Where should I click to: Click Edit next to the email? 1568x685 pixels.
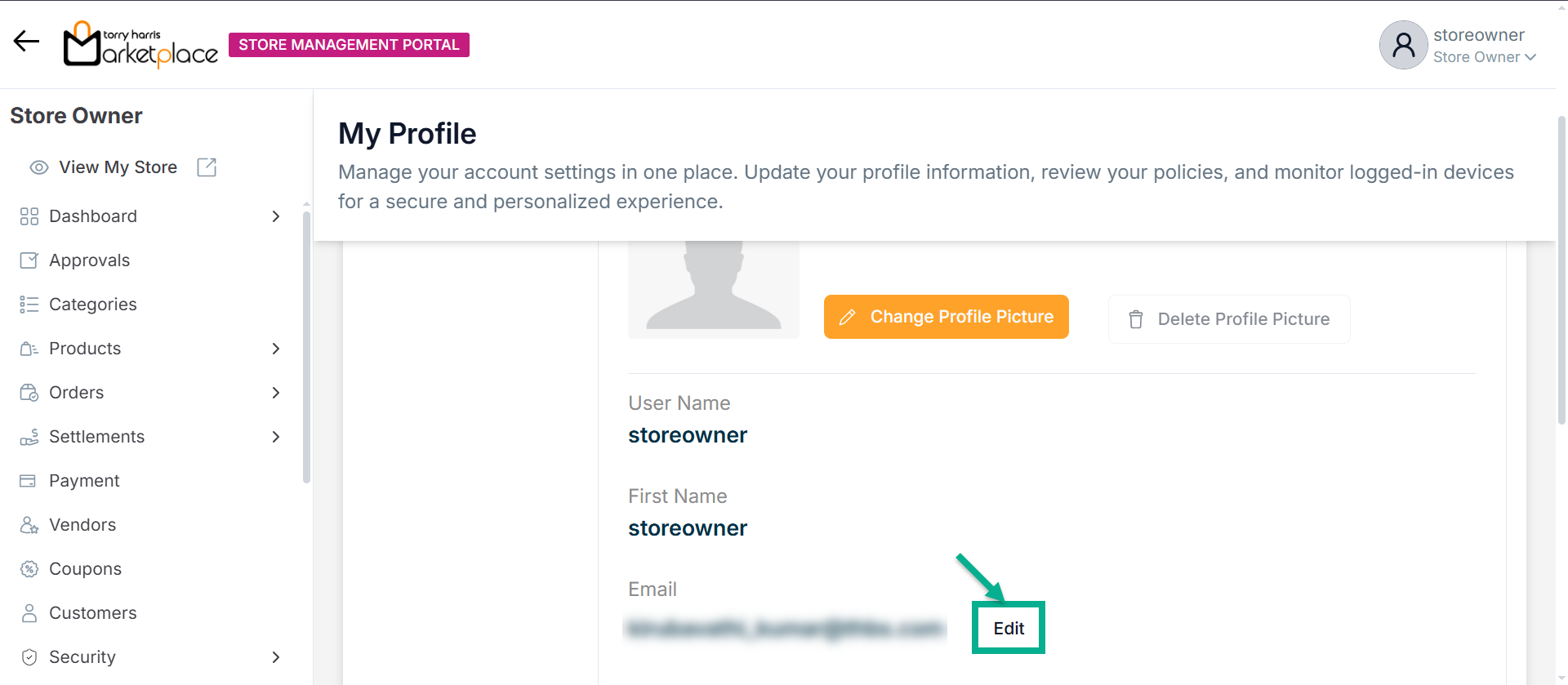point(1009,628)
